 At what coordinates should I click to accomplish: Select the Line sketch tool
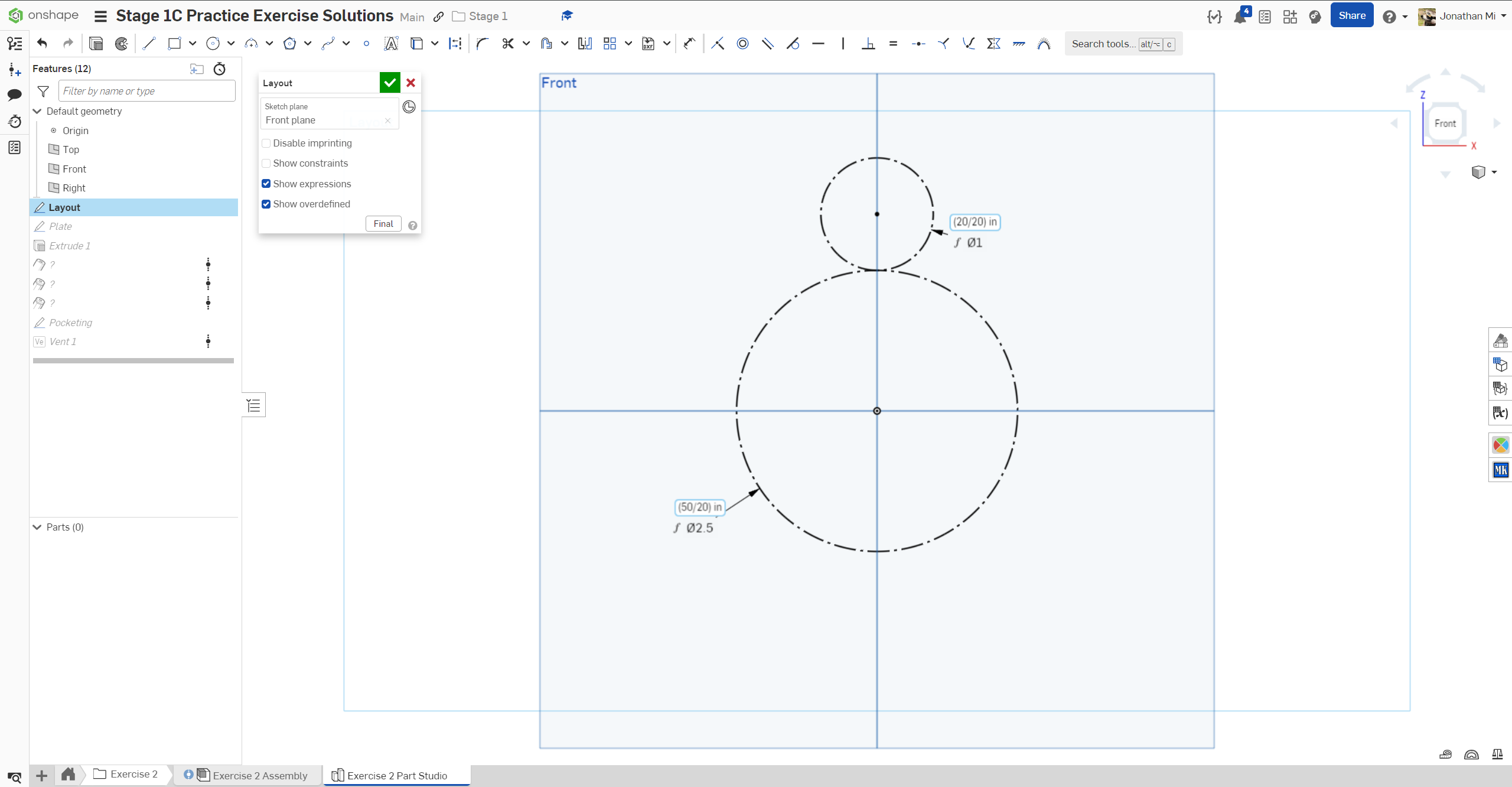pyautogui.click(x=149, y=43)
